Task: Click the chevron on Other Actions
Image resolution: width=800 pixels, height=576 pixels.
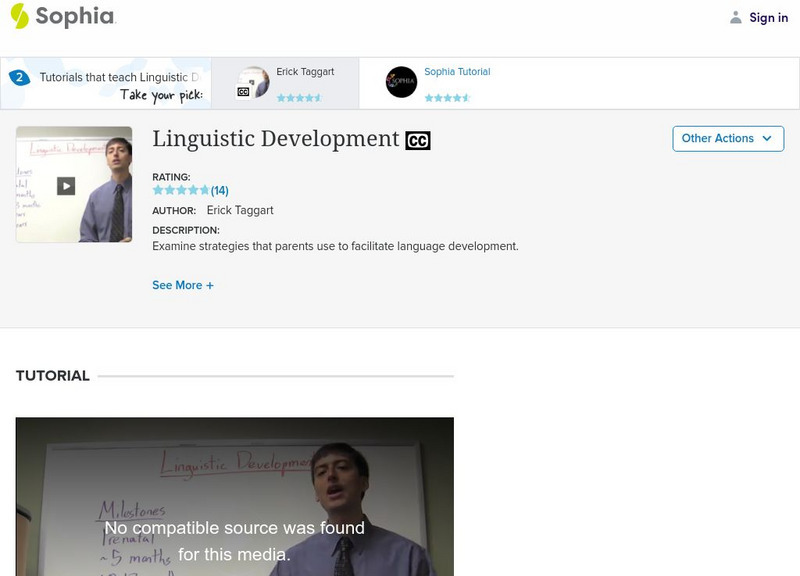Action: click(766, 139)
